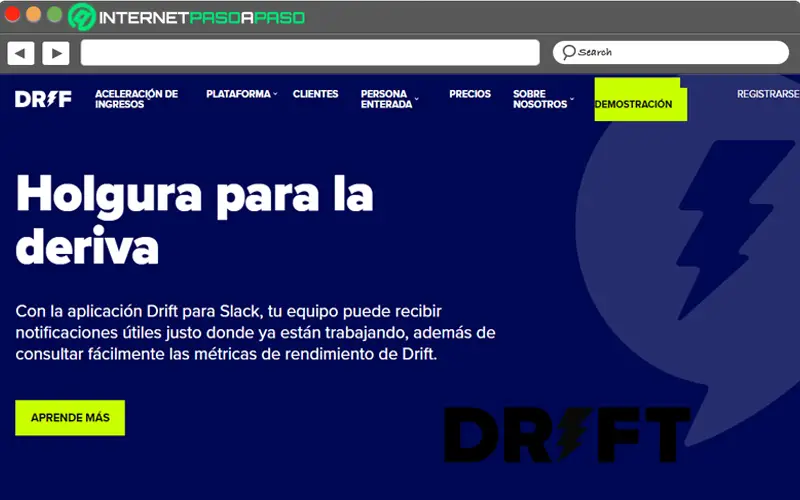Open the Plataforma menu
This screenshot has height=500, width=800.
238,94
